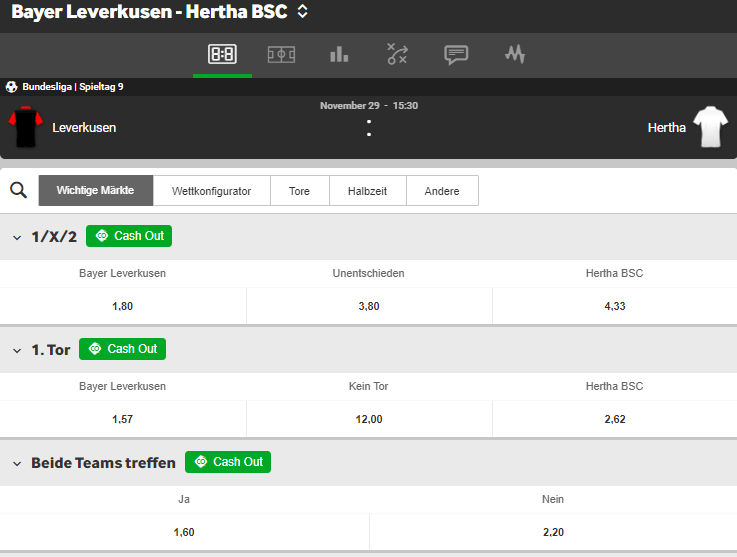Click the Bayer Leverkusen - Hertha BSC title
The image size is (737, 557).
tap(149, 12)
